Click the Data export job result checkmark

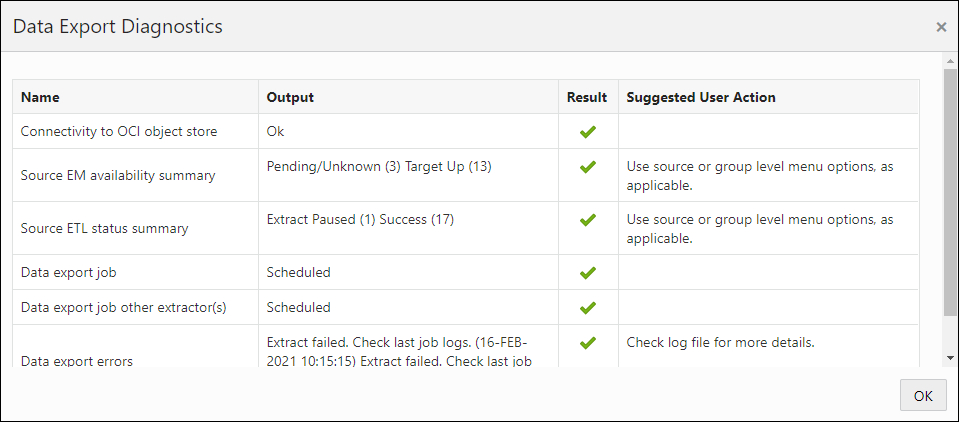pyautogui.click(x=588, y=272)
